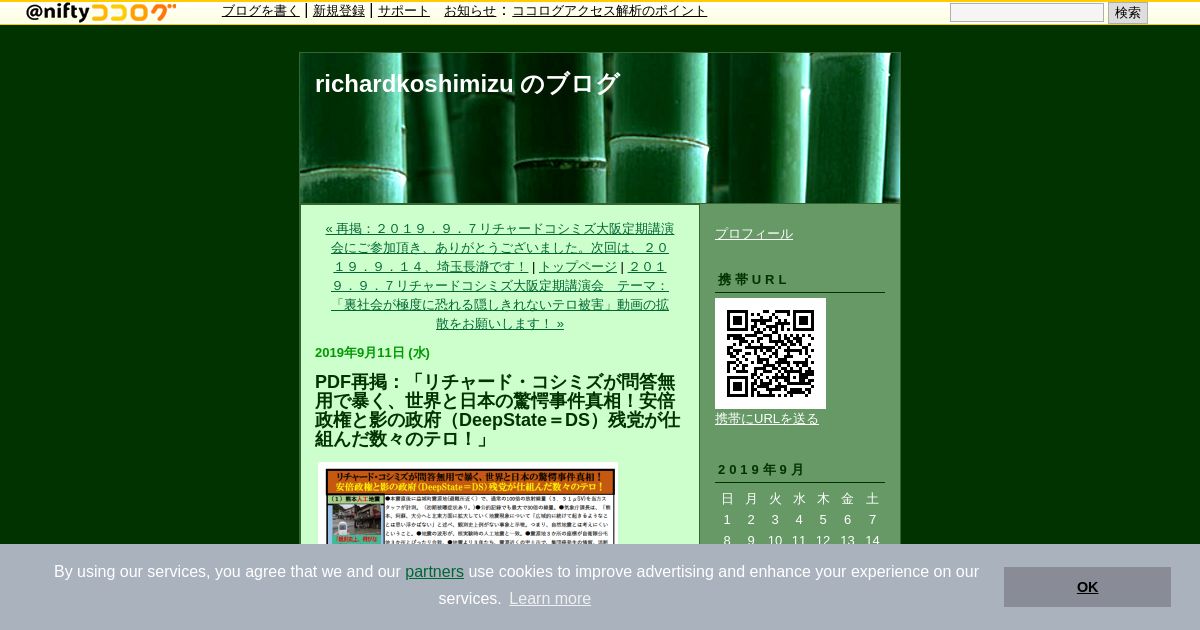The height and width of the screenshot is (630, 1200).
Task: Open the ココログアクセス解析のポイント notice link
Action: pos(610,11)
